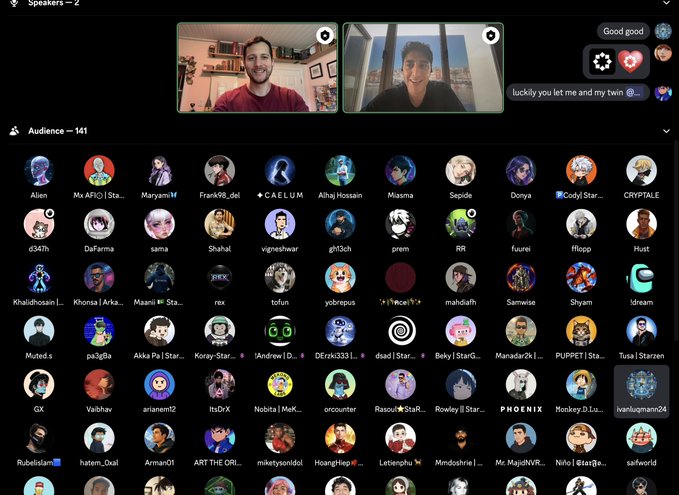Select the highlighted ivanluqmann24 member tile
Viewport: 679px width, 495px height.
click(641, 391)
